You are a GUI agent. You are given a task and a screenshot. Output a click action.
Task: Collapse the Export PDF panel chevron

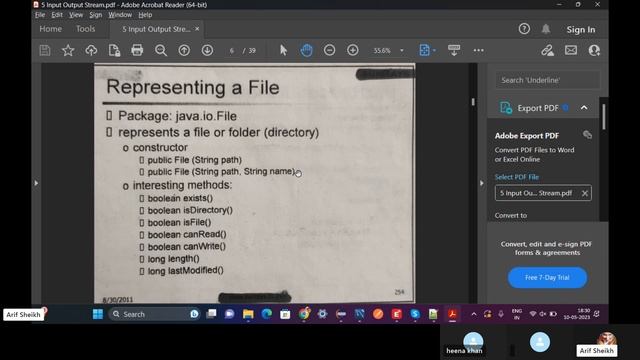[584, 108]
